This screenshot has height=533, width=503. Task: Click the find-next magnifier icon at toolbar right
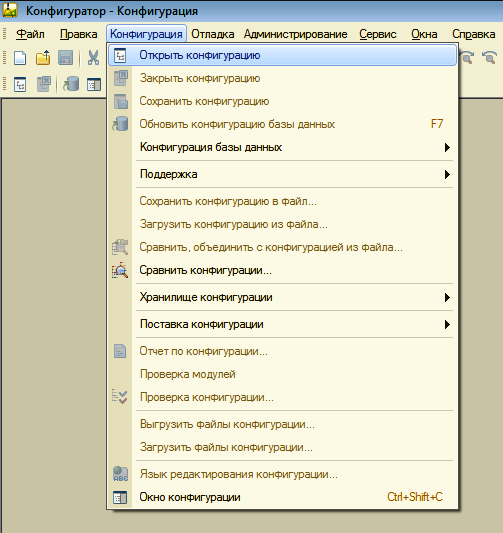(x=468, y=57)
